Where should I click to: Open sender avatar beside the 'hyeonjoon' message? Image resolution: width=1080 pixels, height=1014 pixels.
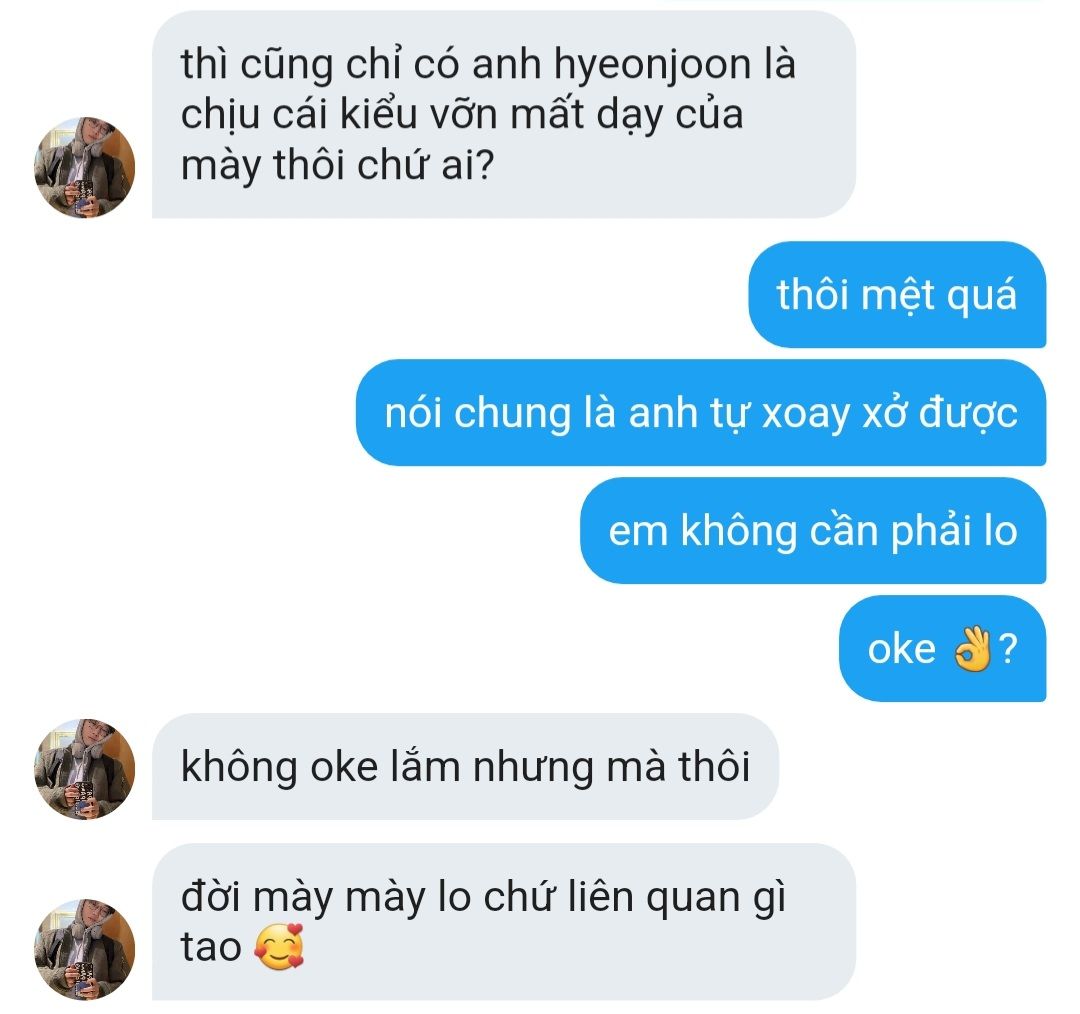85,167
